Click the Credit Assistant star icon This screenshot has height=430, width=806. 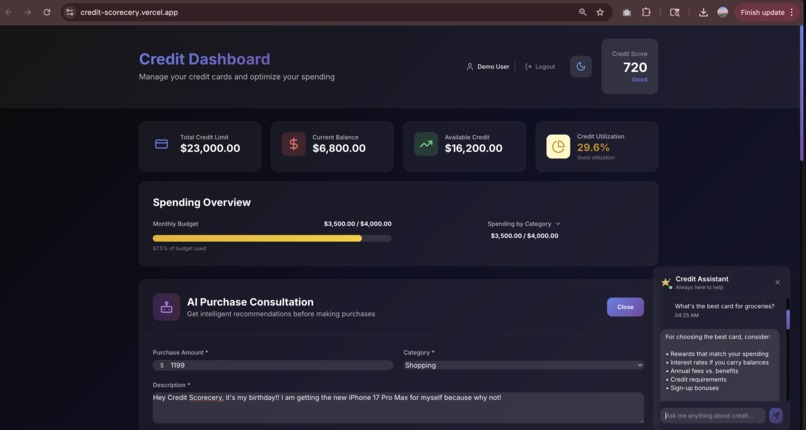tap(666, 283)
